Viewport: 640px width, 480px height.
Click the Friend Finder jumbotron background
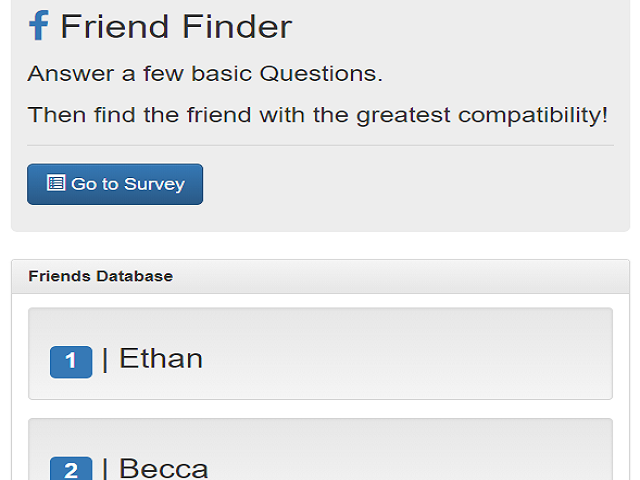[x=420, y=190]
